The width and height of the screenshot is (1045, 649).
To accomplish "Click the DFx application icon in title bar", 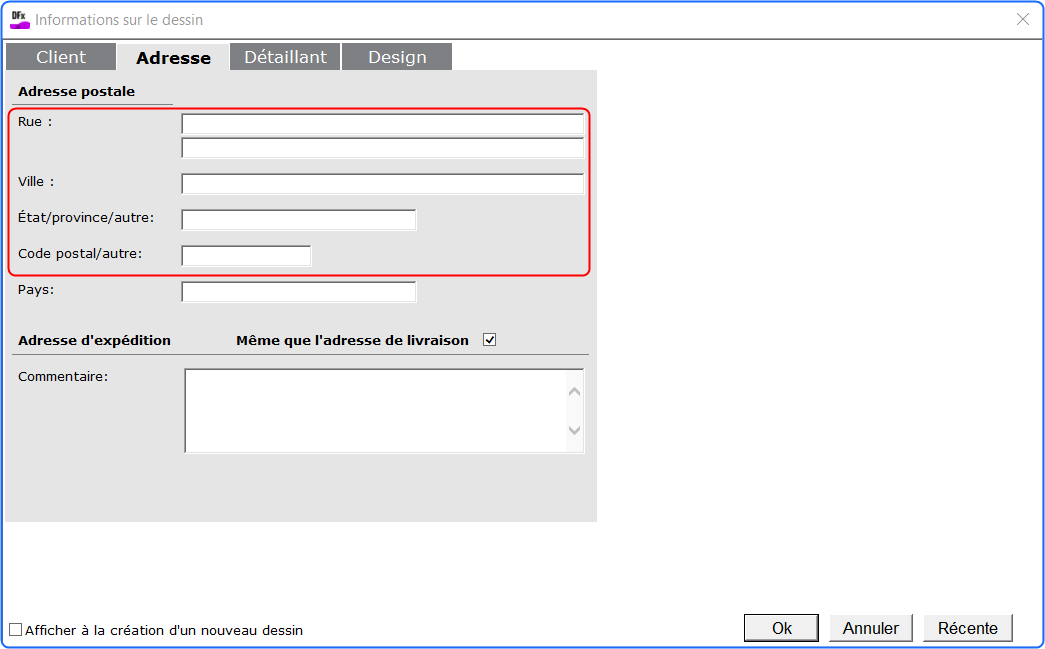I will [x=20, y=20].
